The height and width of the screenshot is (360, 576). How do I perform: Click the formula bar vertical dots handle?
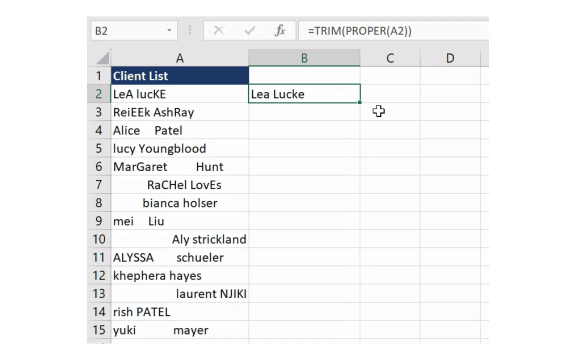190,30
